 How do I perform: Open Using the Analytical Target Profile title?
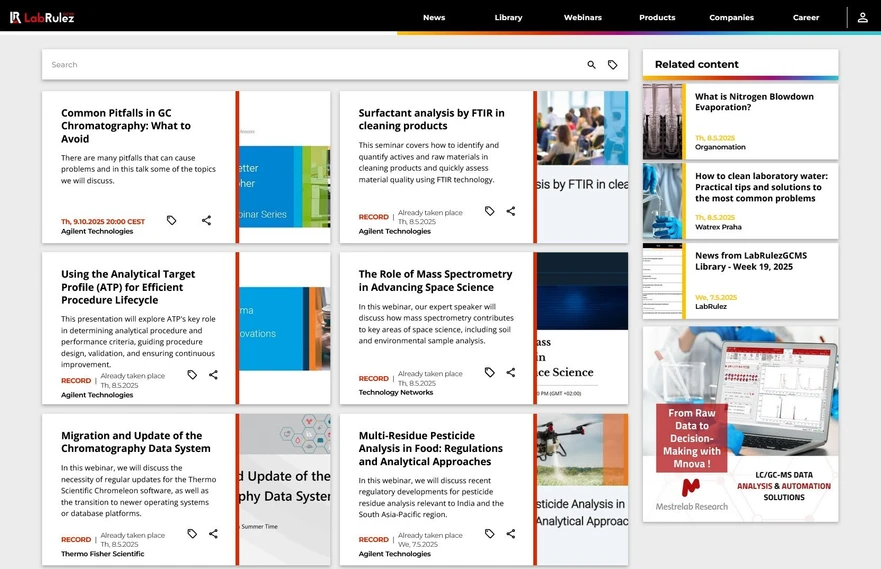128,287
